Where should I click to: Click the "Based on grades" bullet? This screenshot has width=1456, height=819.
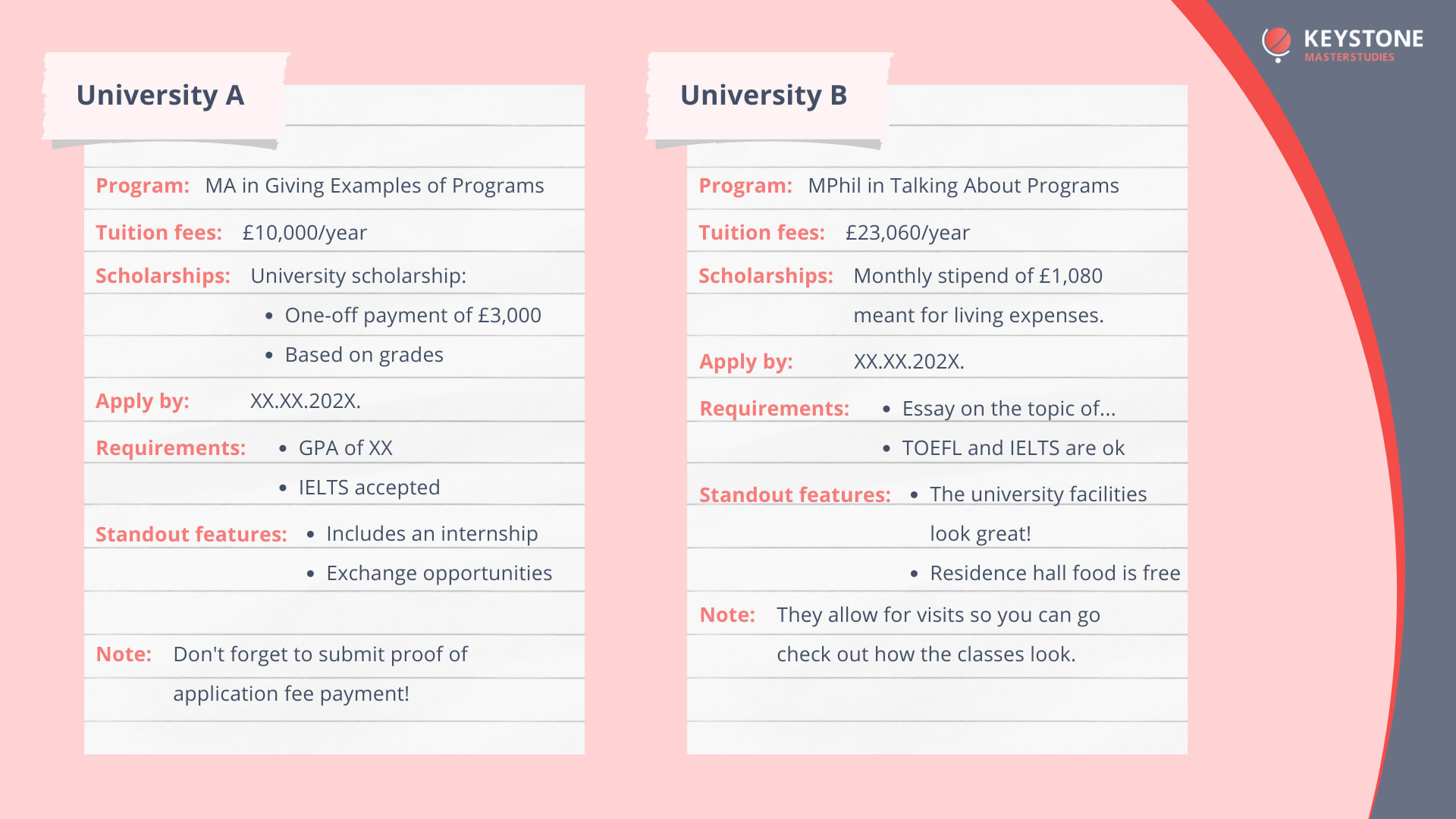pos(364,355)
